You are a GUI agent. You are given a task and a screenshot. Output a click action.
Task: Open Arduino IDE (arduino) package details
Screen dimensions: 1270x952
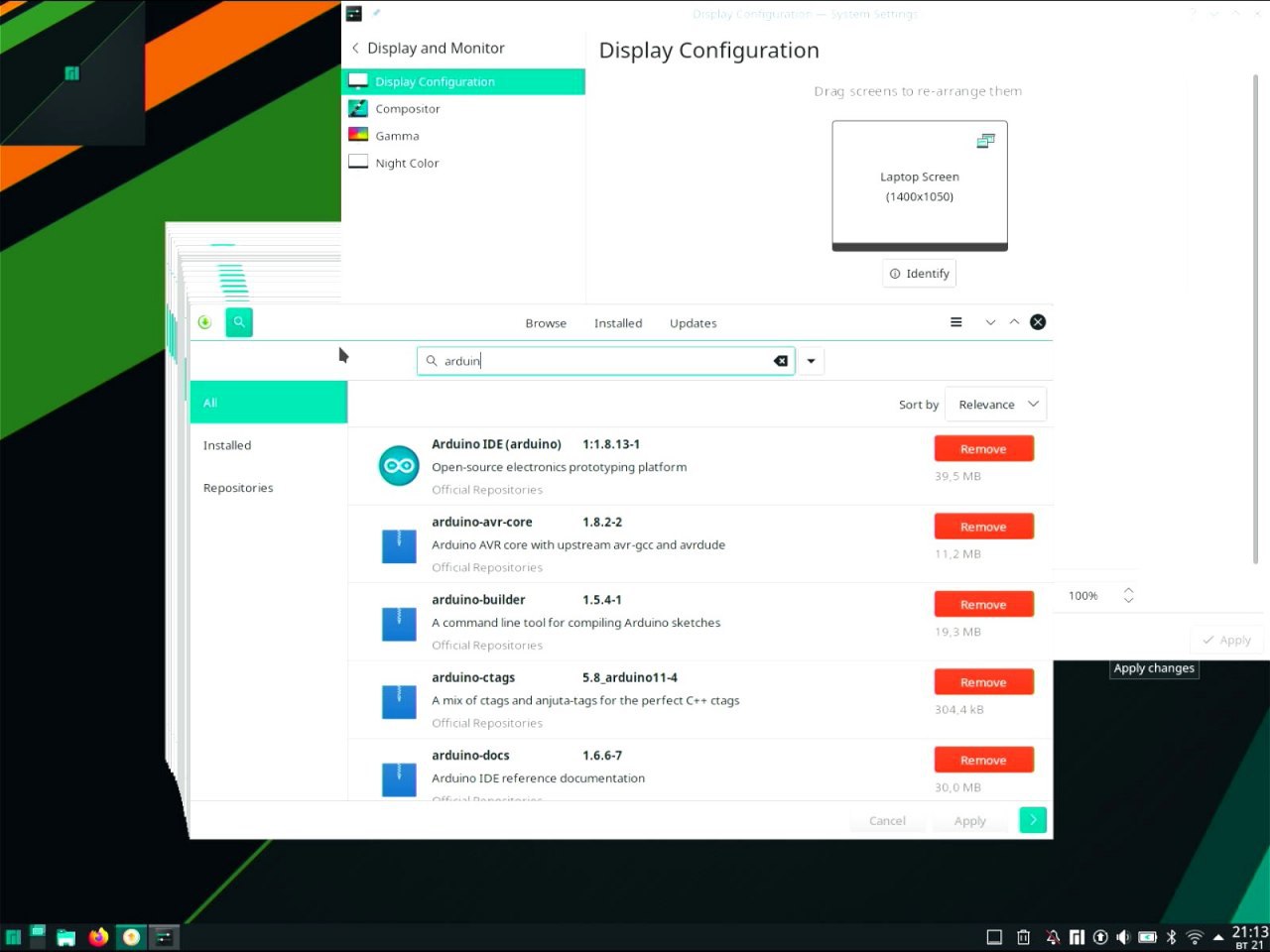496,444
